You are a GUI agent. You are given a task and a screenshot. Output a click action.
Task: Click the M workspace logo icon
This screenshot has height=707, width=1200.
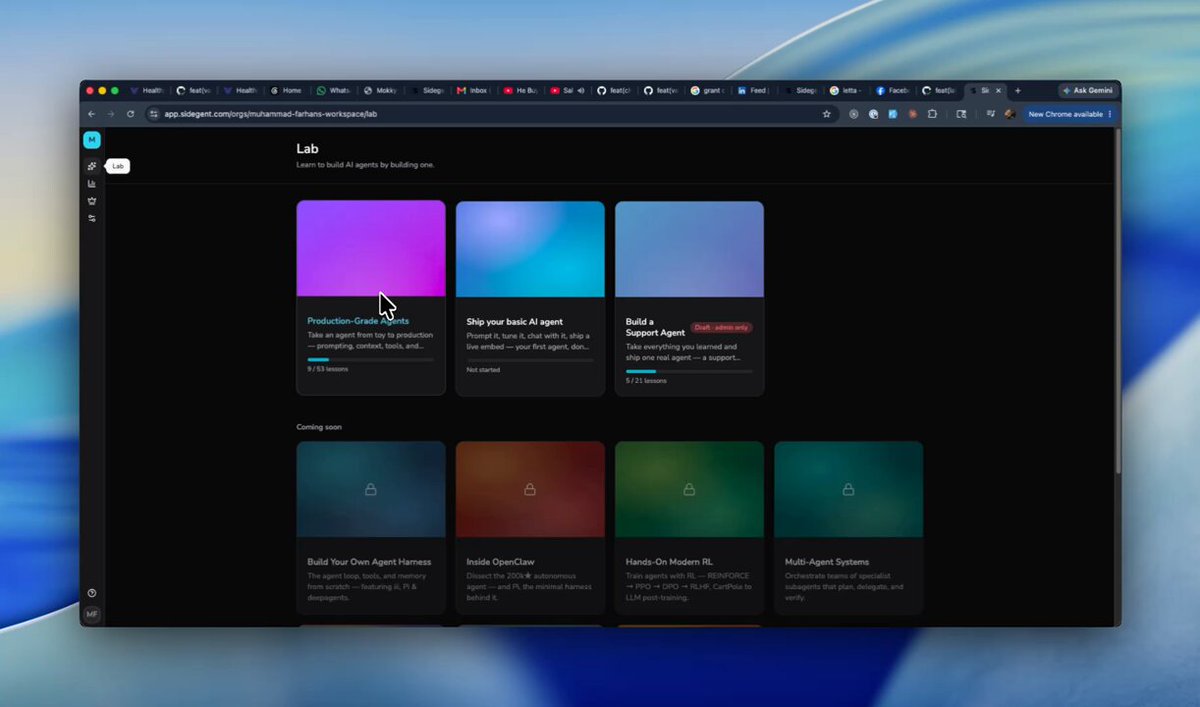click(x=92, y=140)
